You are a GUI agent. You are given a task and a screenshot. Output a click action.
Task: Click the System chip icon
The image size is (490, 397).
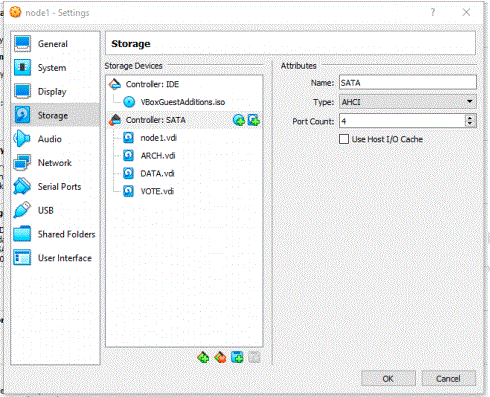click(x=22, y=68)
